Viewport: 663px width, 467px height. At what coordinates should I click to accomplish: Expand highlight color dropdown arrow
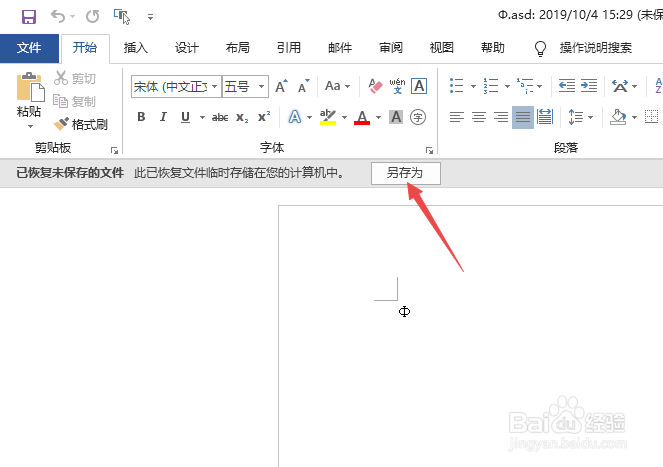pyautogui.click(x=344, y=117)
